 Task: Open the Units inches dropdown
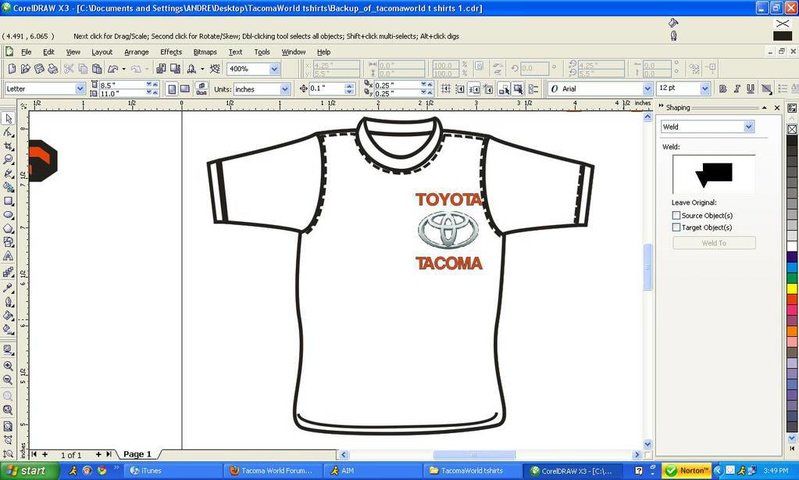click(285, 89)
